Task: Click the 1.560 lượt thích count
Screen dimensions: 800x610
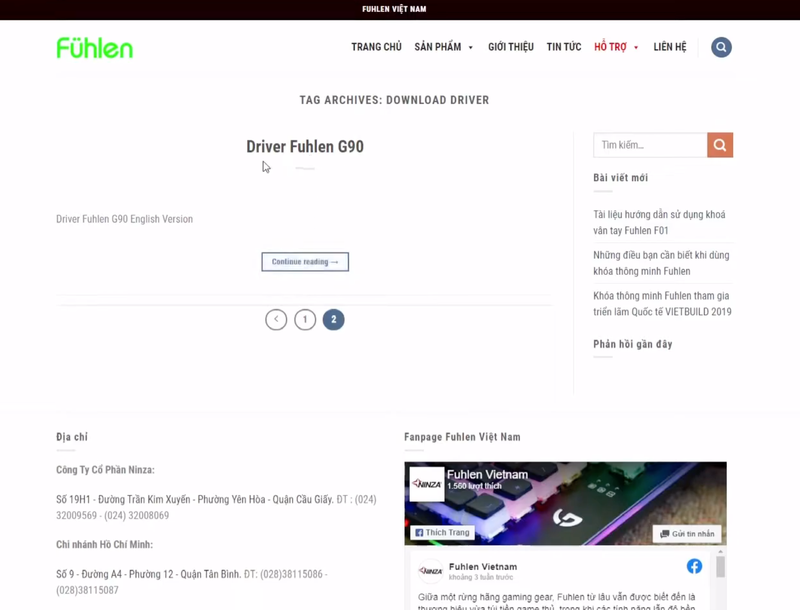Action: pyautogui.click(x=474, y=486)
